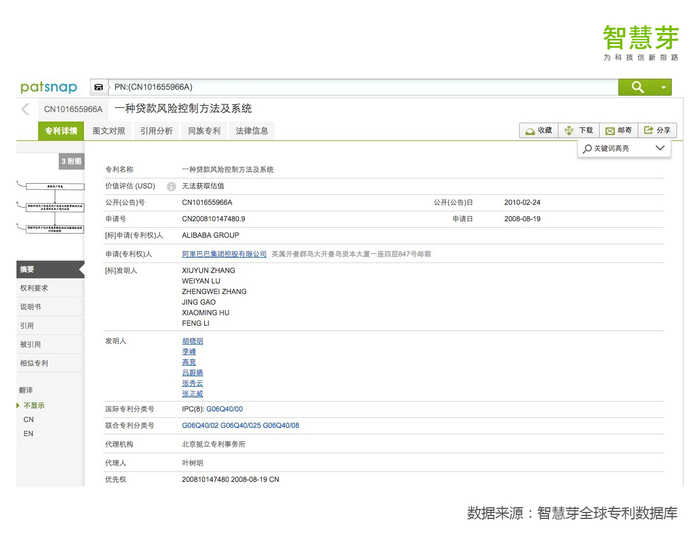The width and height of the screenshot is (700, 543).
Task: Click inventor name XIUYUN ZHANG
Action: coord(208,271)
